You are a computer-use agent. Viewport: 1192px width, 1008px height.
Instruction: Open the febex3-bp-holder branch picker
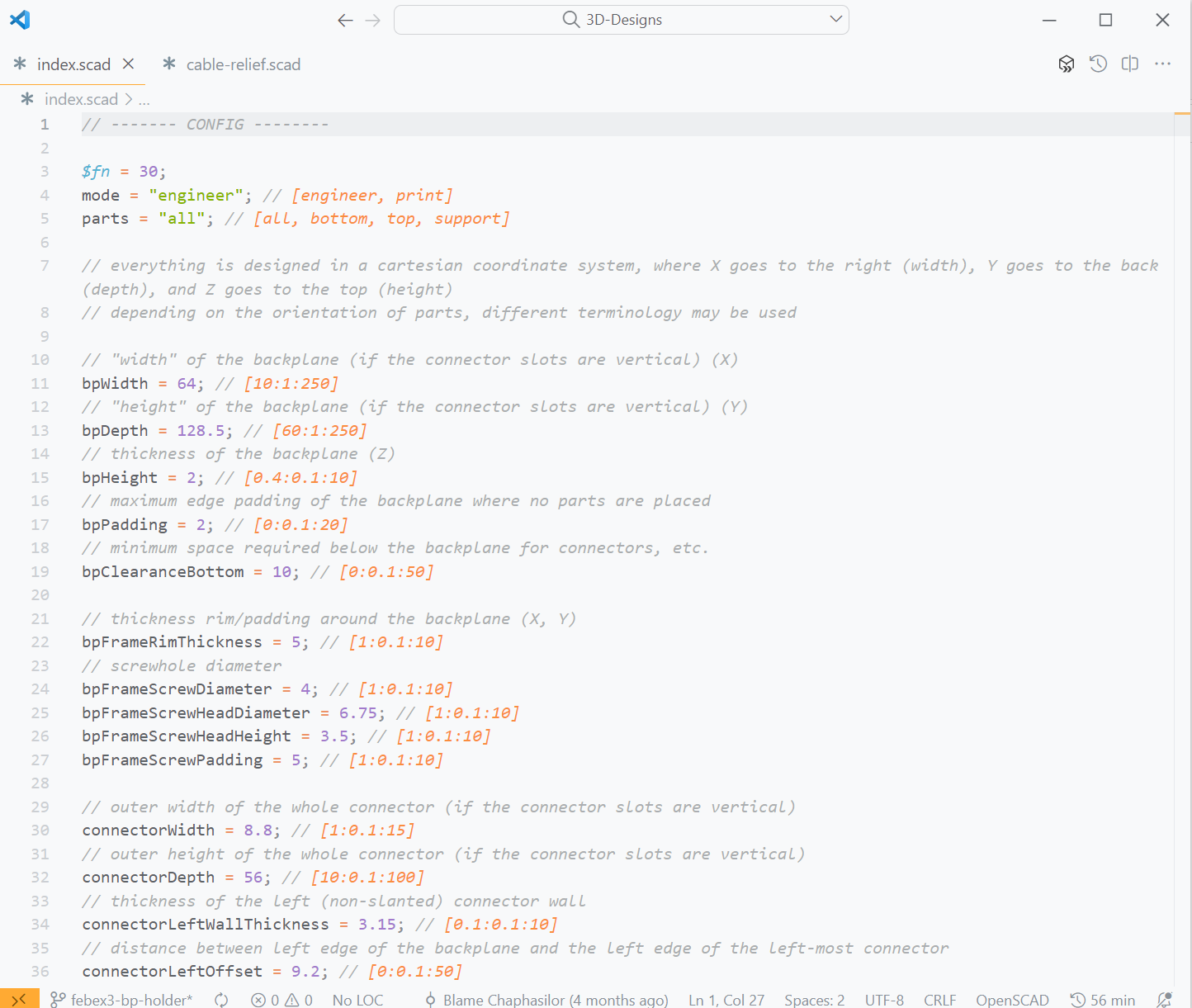pyautogui.click(x=122, y=1000)
